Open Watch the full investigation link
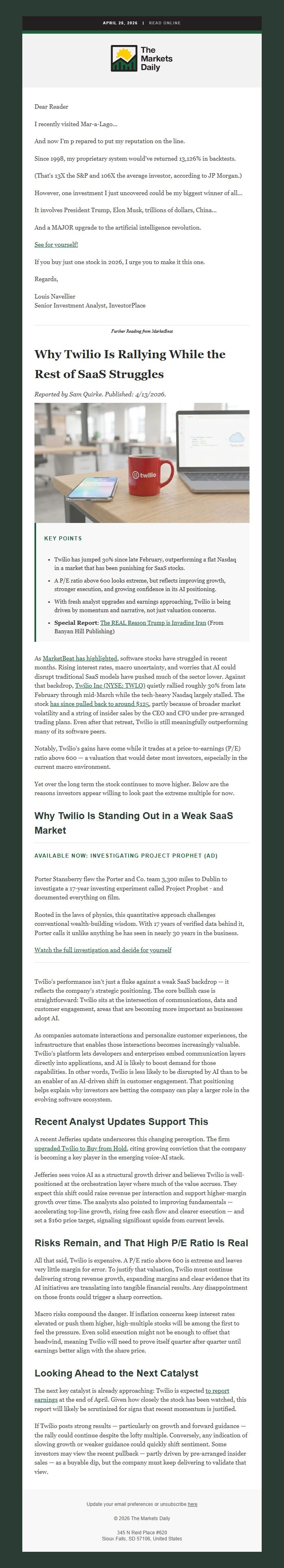Viewport: 284px width, 1568px height. 103,950
